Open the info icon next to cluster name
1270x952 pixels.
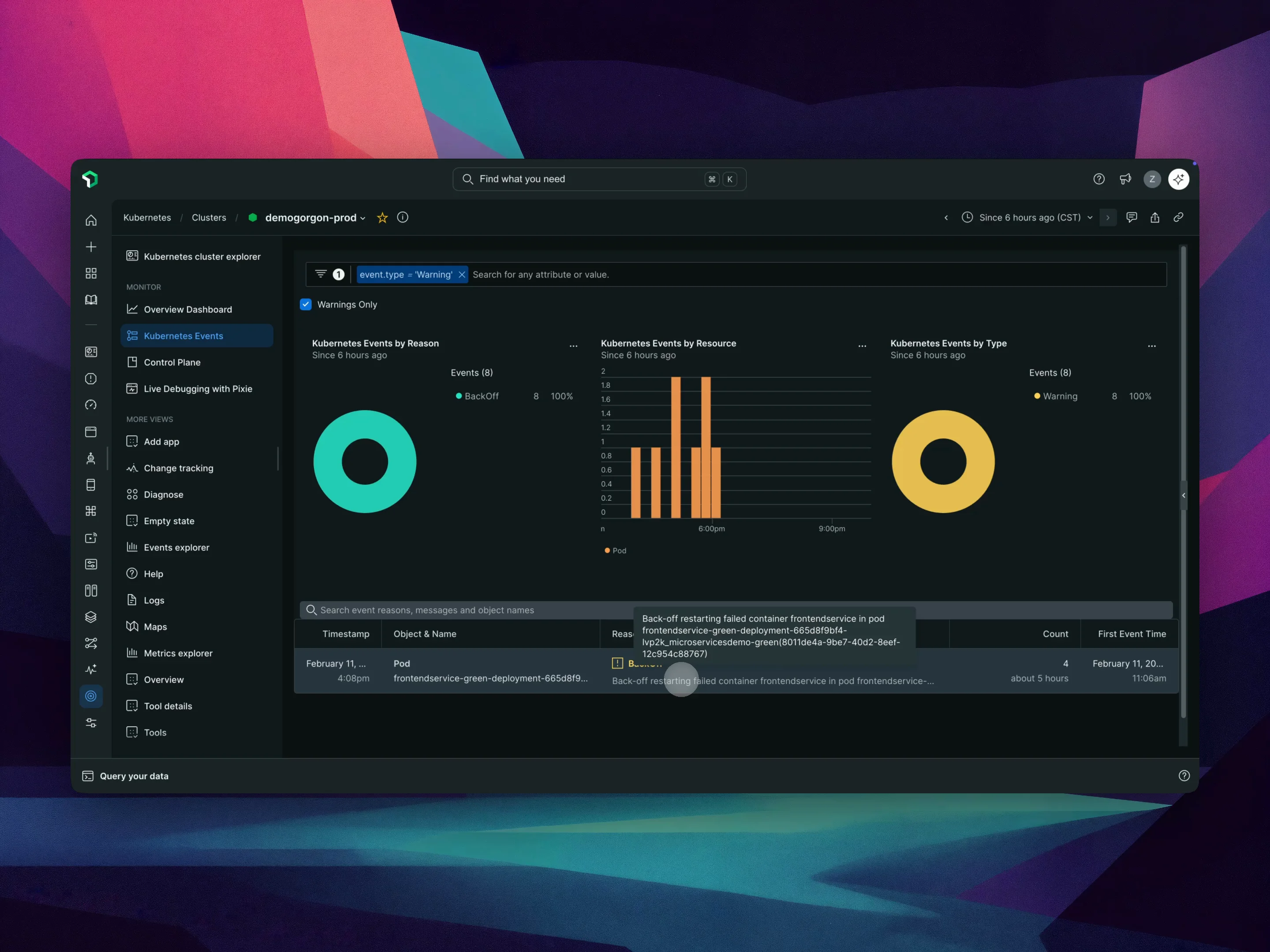[x=403, y=217]
